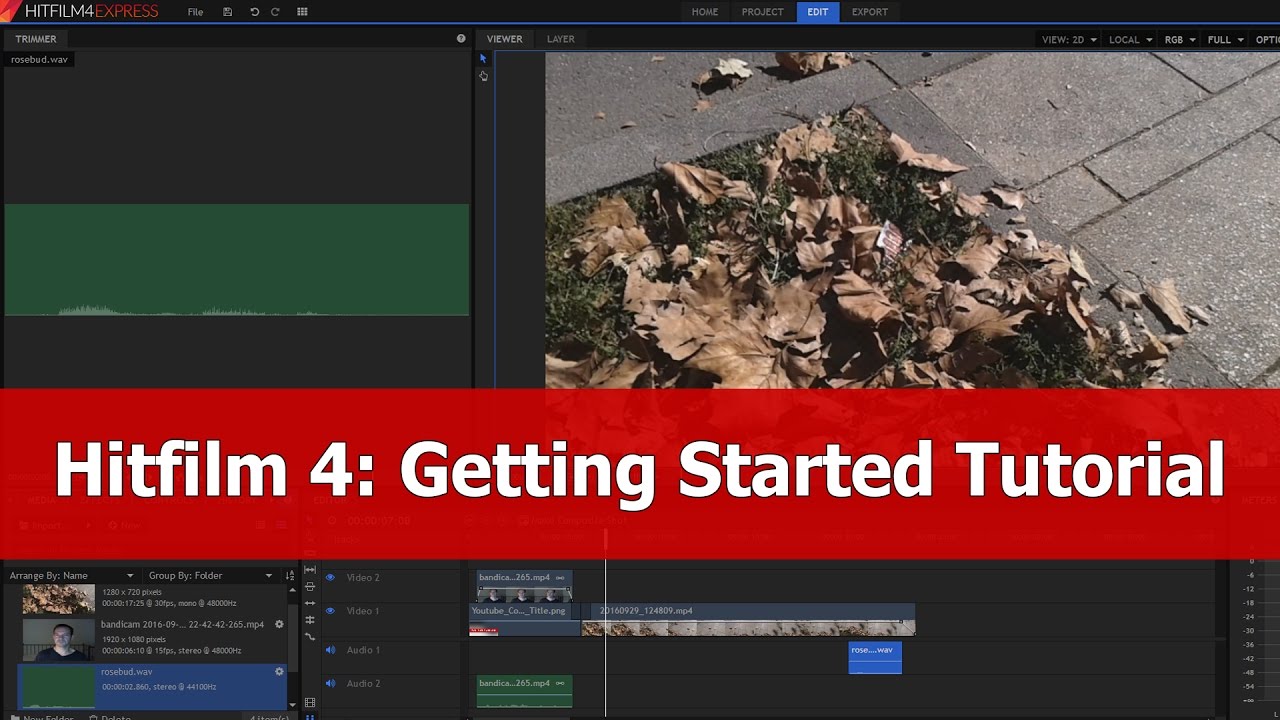
Task: Switch to the HOME tab
Action: (x=705, y=12)
